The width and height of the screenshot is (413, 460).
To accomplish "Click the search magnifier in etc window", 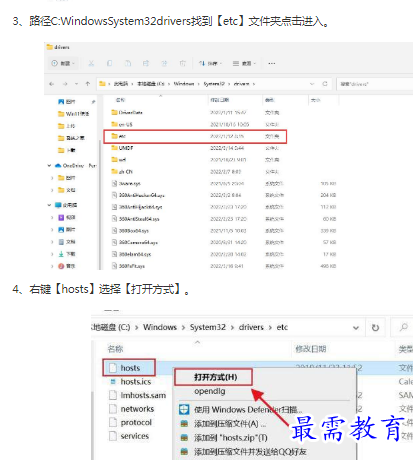I will [404, 327].
